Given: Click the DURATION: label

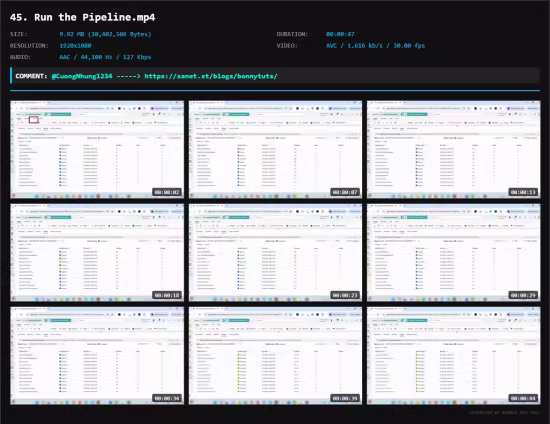Looking at the screenshot, I should [x=292, y=34].
